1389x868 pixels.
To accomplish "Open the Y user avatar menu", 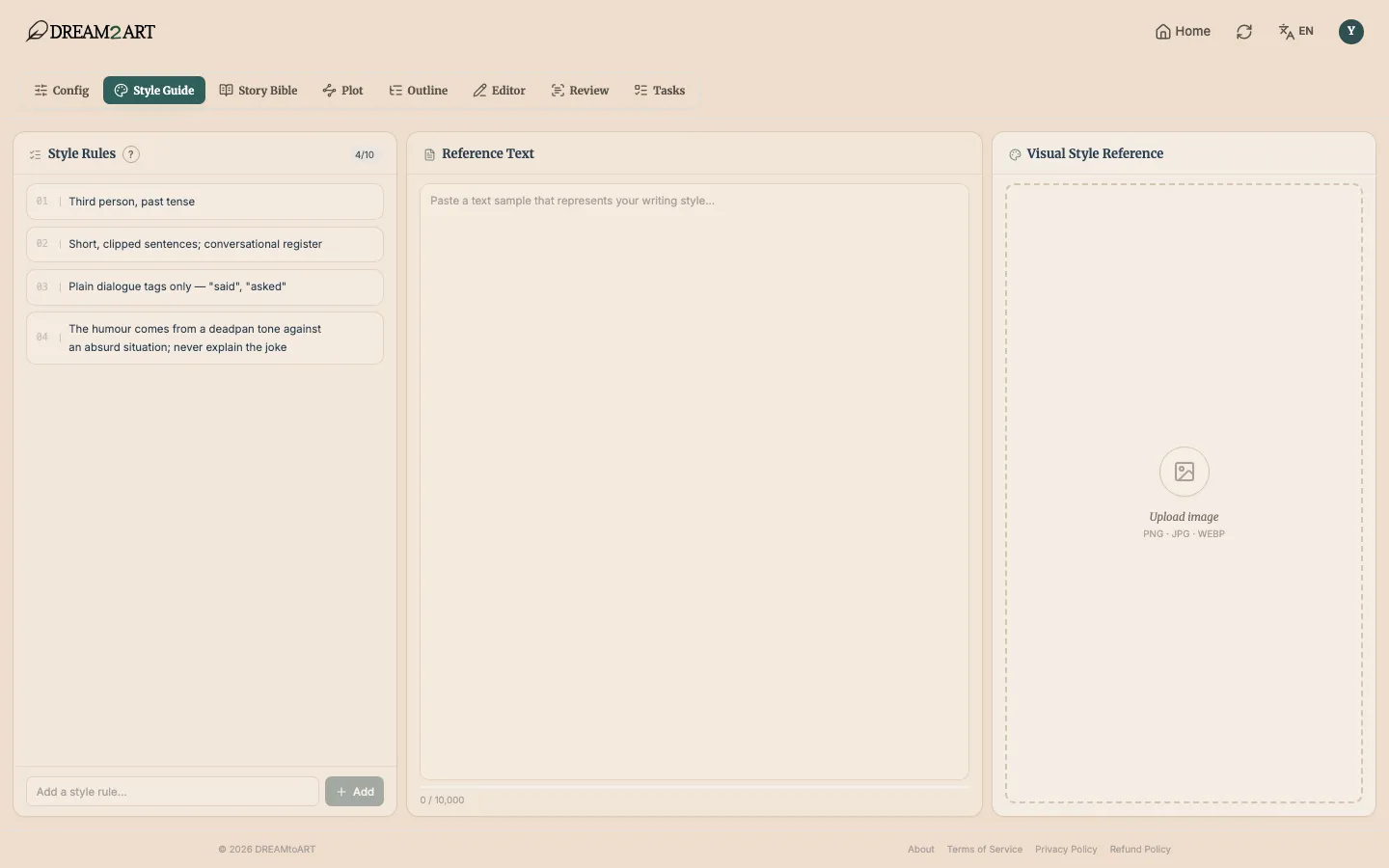I will click(1351, 31).
